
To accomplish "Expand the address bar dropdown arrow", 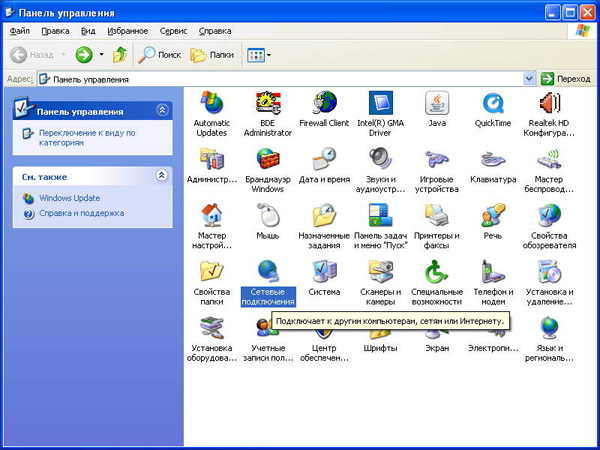I will pos(528,79).
